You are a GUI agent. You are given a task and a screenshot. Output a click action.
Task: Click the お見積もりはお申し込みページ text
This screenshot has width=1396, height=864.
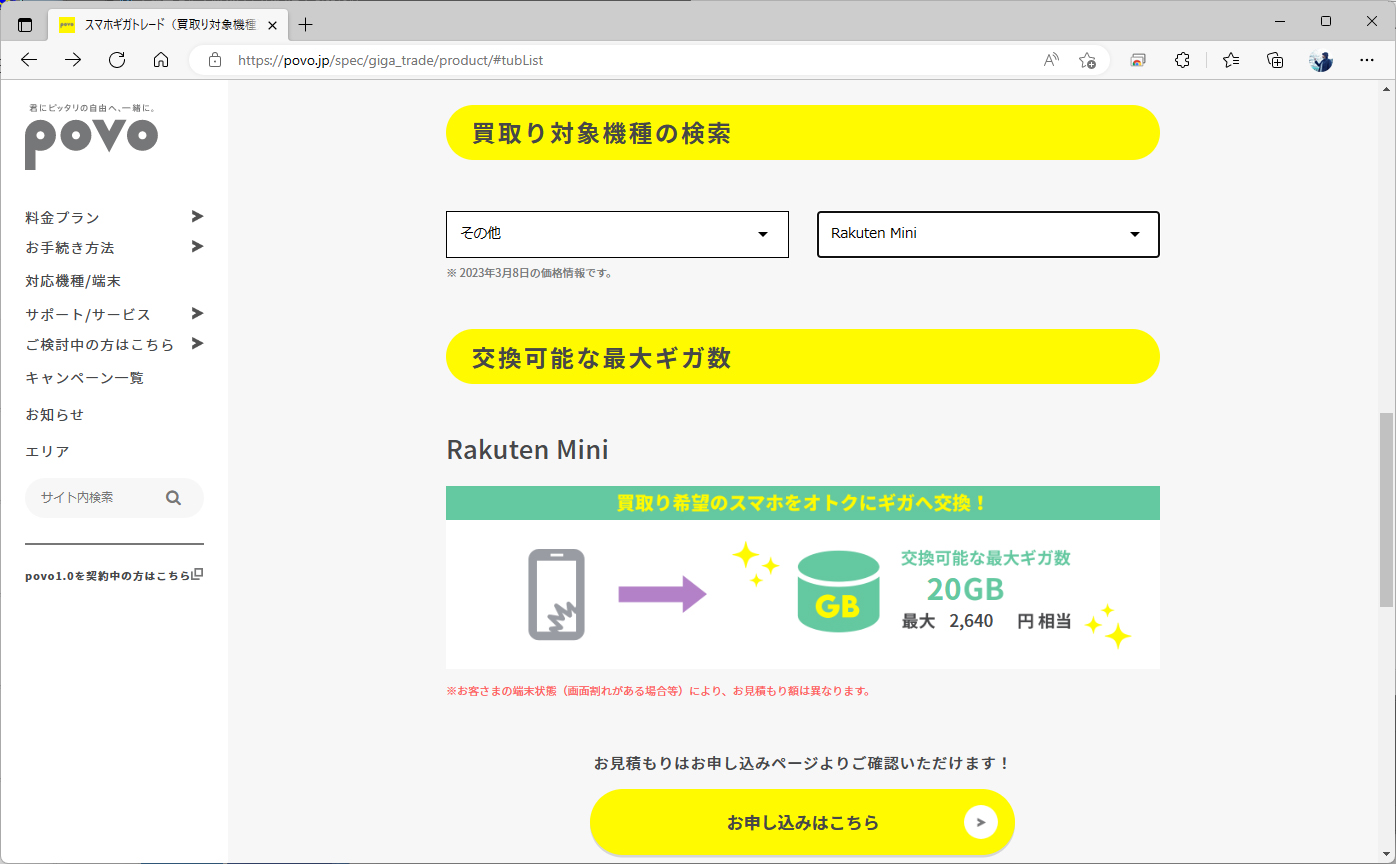(802, 763)
